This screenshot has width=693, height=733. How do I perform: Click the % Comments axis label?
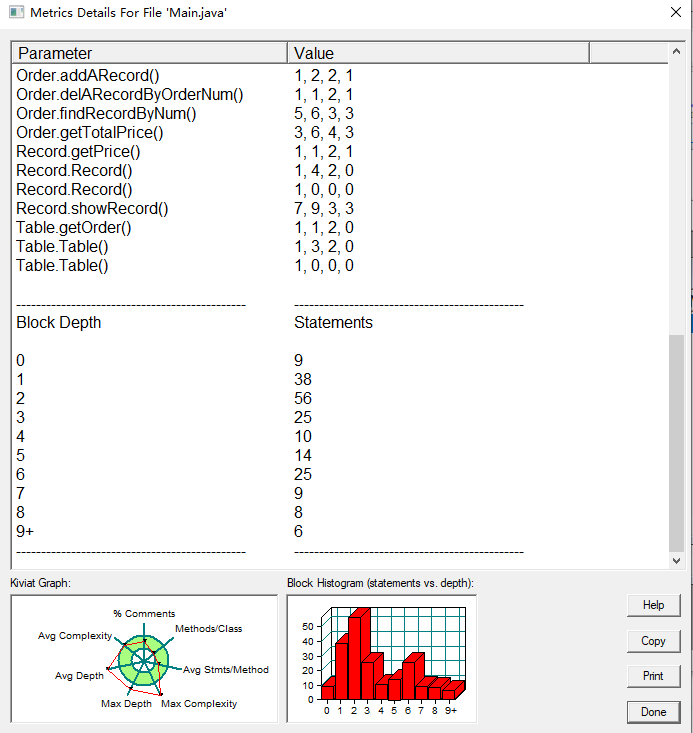point(144,614)
